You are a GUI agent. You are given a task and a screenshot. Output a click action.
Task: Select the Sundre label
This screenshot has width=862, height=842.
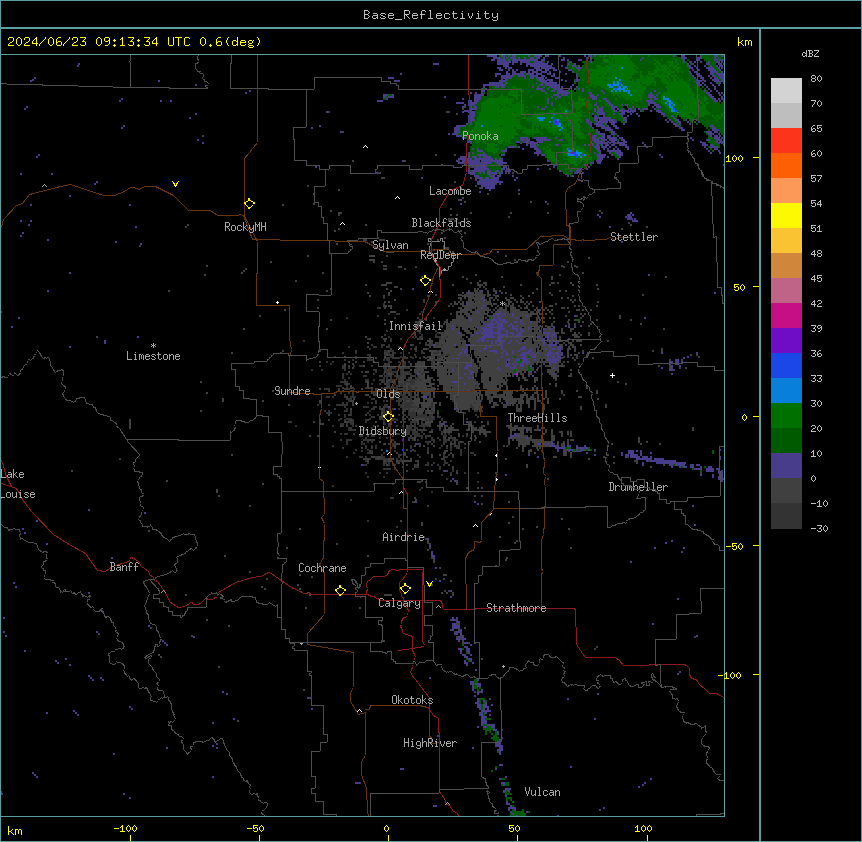click(x=292, y=391)
